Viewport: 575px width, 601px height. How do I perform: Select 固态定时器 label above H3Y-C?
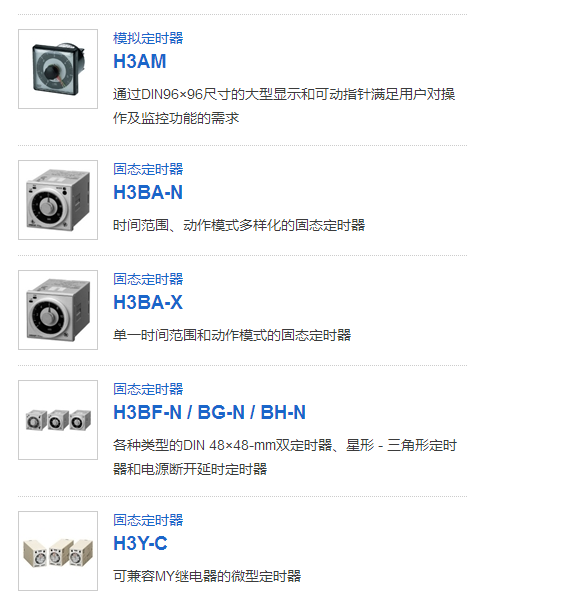(x=148, y=520)
